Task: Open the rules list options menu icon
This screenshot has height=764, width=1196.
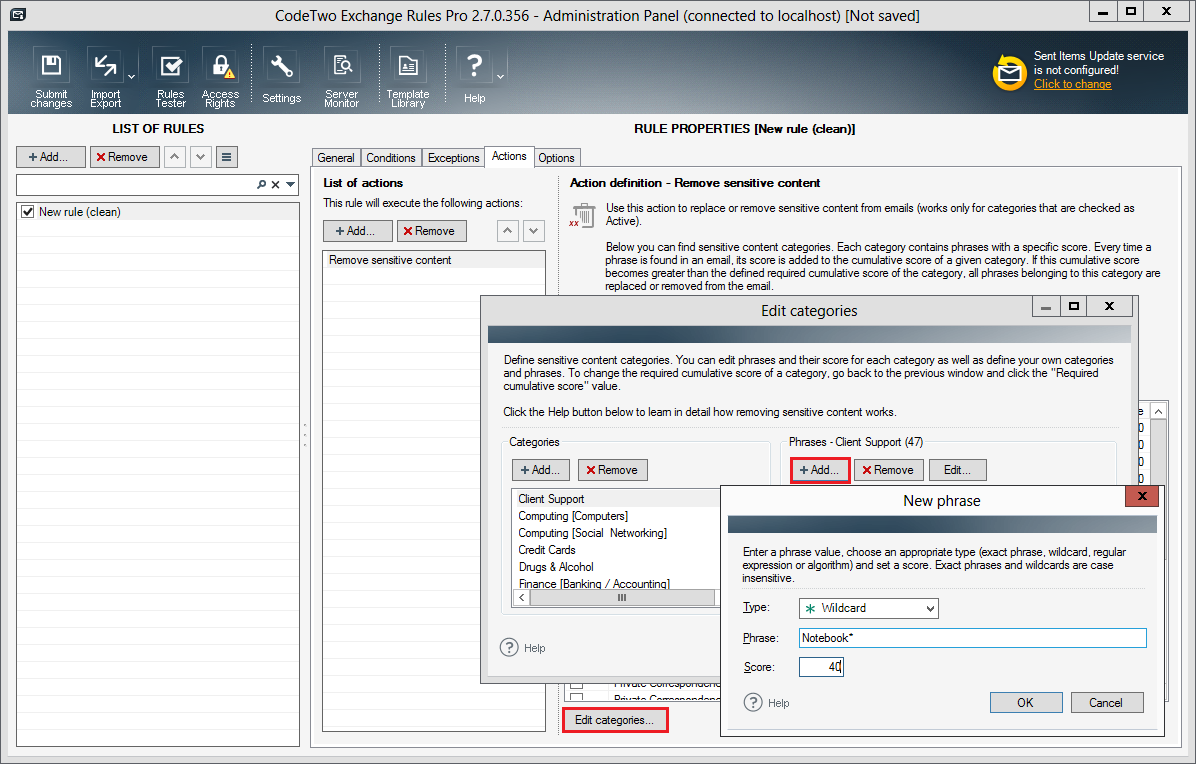Action: pos(227,157)
